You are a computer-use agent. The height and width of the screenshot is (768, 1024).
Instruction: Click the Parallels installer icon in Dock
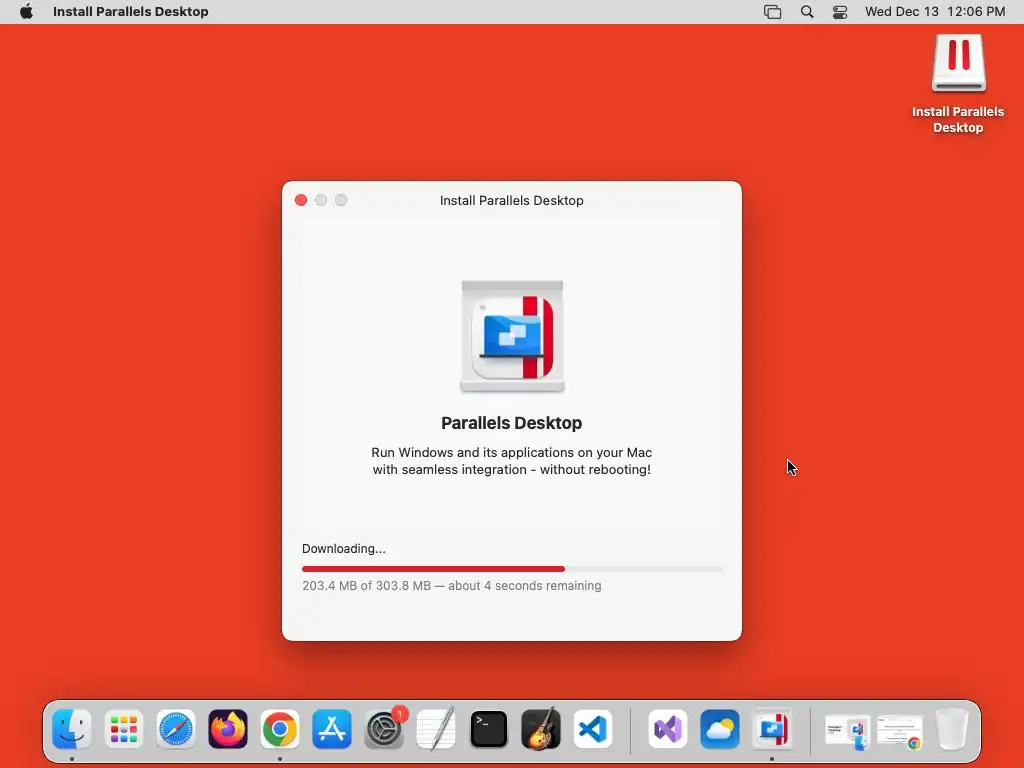[x=772, y=729]
